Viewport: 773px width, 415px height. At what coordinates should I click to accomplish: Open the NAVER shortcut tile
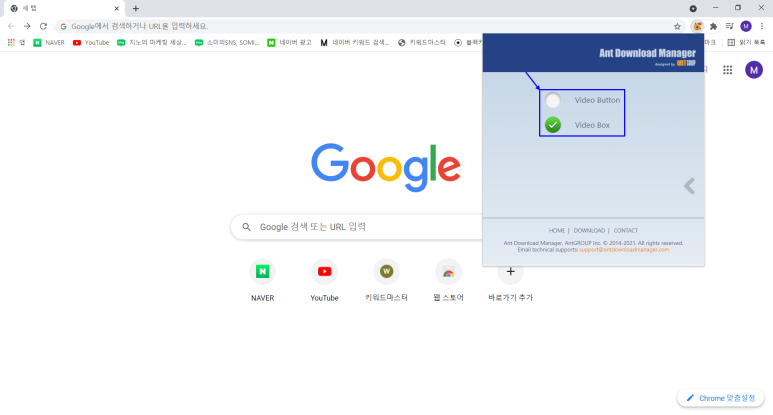262,280
